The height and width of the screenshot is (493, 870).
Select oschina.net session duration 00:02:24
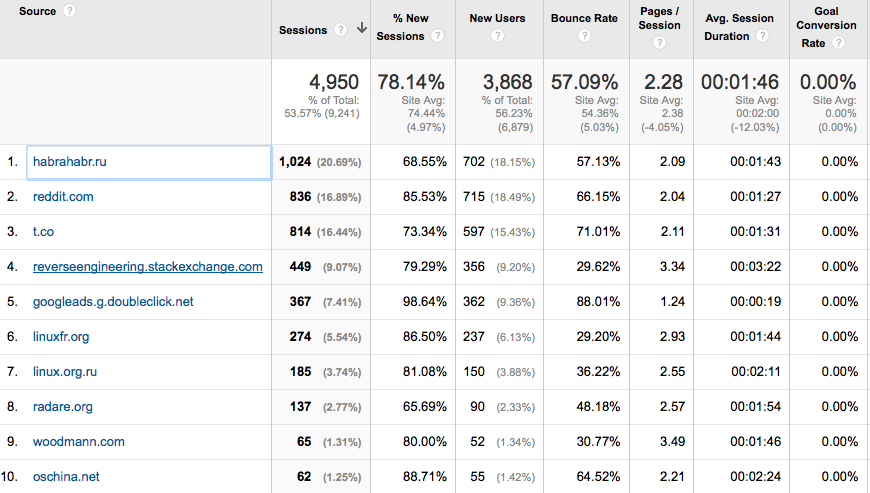coord(755,476)
